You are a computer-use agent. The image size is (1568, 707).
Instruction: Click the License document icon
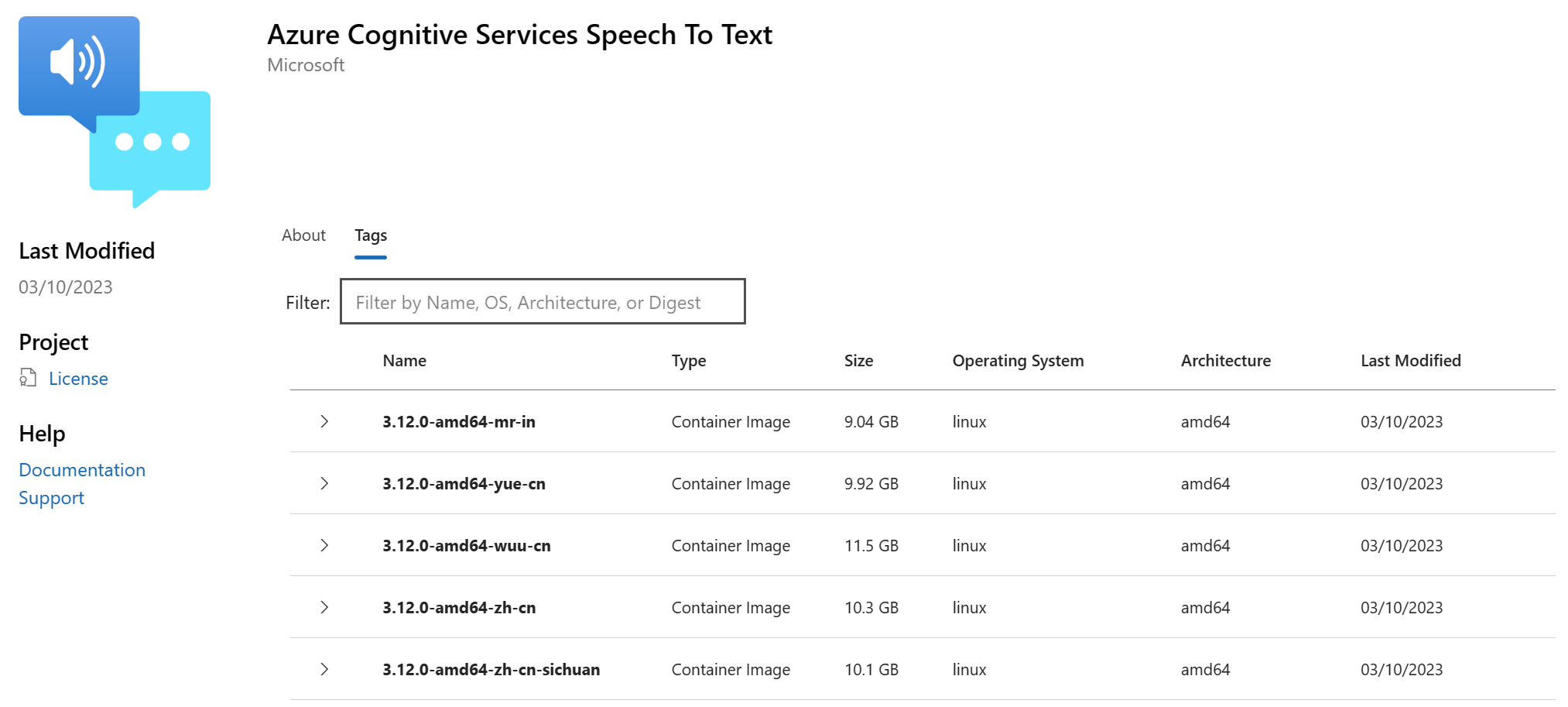pyautogui.click(x=28, y=378)
